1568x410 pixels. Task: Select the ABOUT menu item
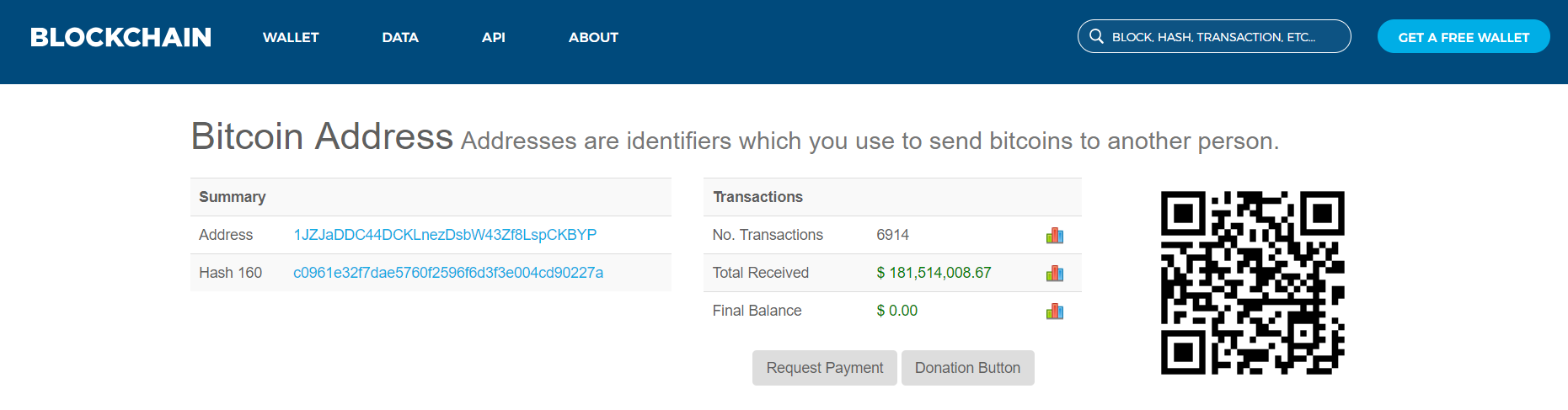pos(593,37)
